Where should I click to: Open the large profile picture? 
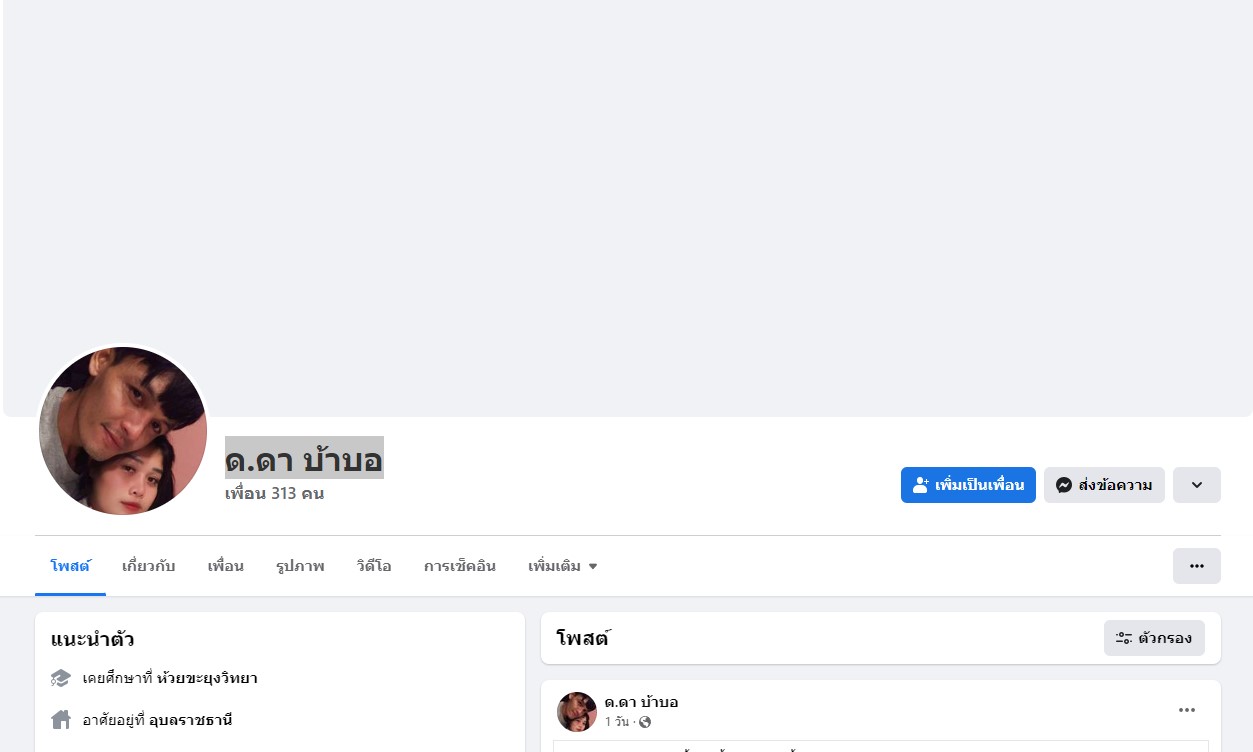123,431
